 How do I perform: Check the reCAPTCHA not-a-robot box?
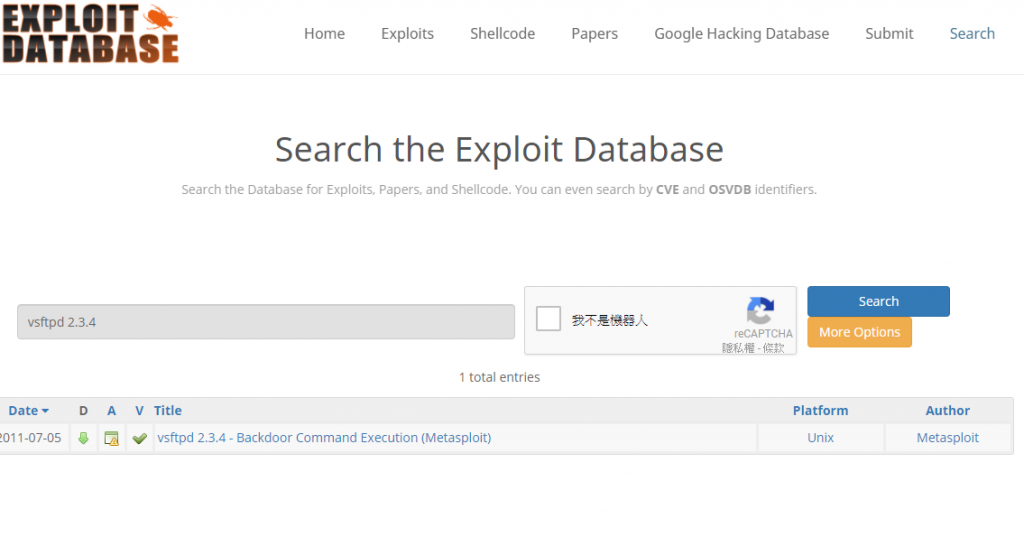click(x=549, y=319)
